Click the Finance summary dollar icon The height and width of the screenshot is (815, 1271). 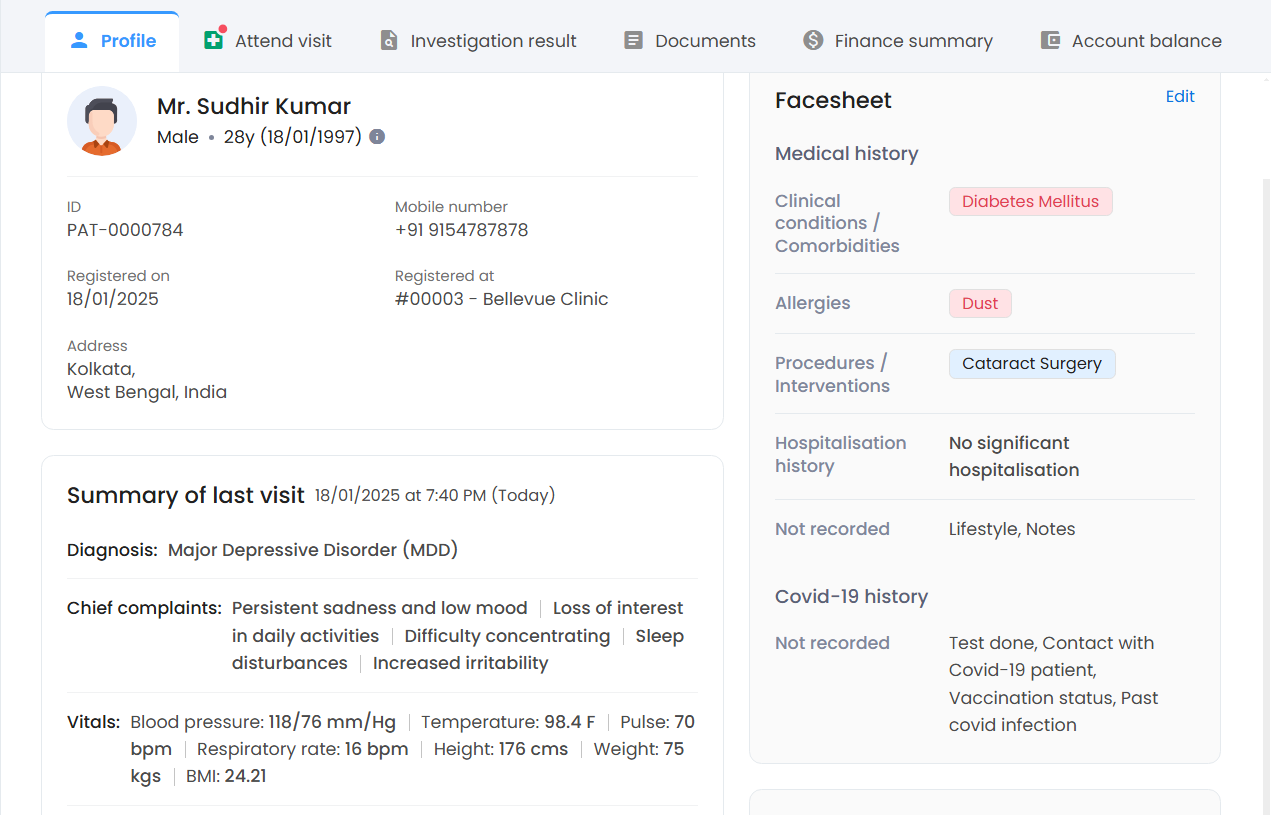pos(813,40)
